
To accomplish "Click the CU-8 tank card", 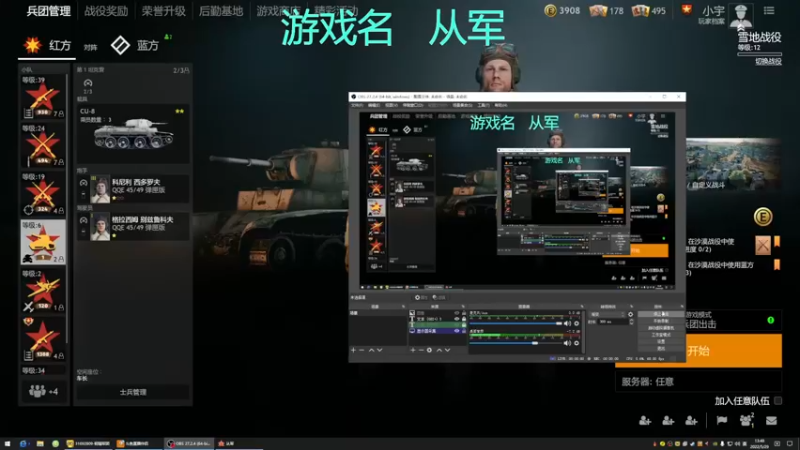I will (x=133, y=135).
